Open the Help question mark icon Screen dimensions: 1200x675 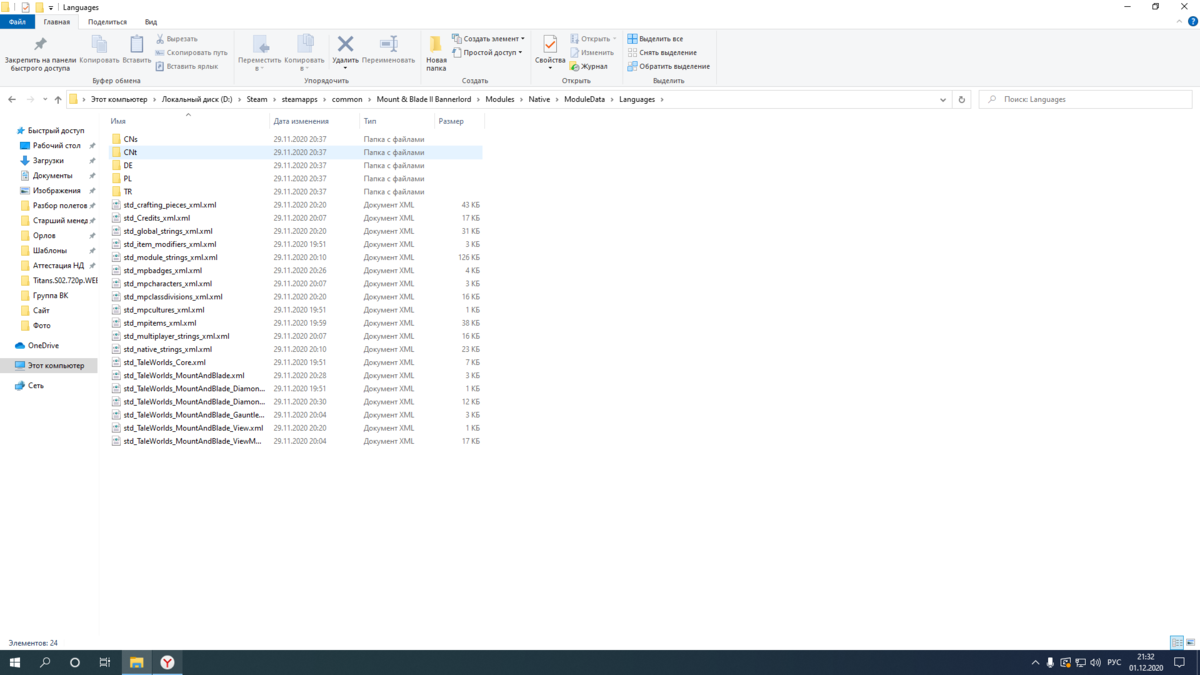click(x=1192, y=21)
